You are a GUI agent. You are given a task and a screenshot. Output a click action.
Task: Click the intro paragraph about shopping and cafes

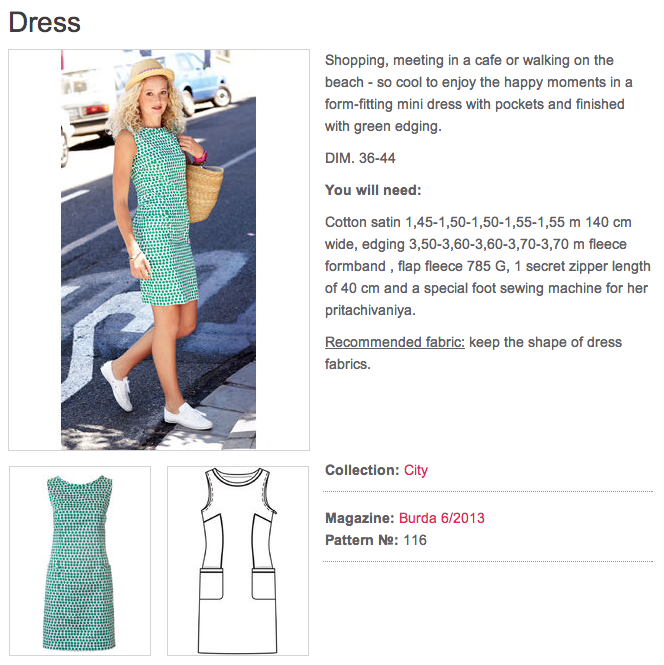(x=479, y=93)
